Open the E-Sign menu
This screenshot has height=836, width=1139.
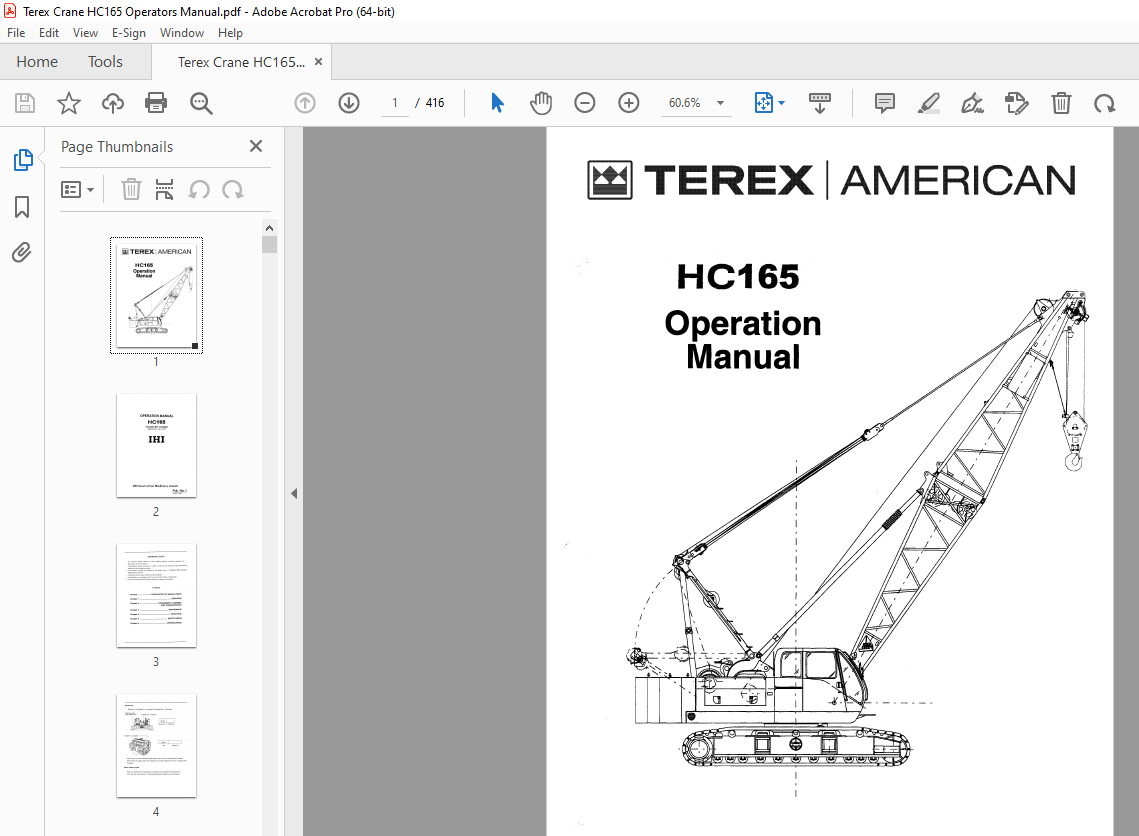click(129, 33)
